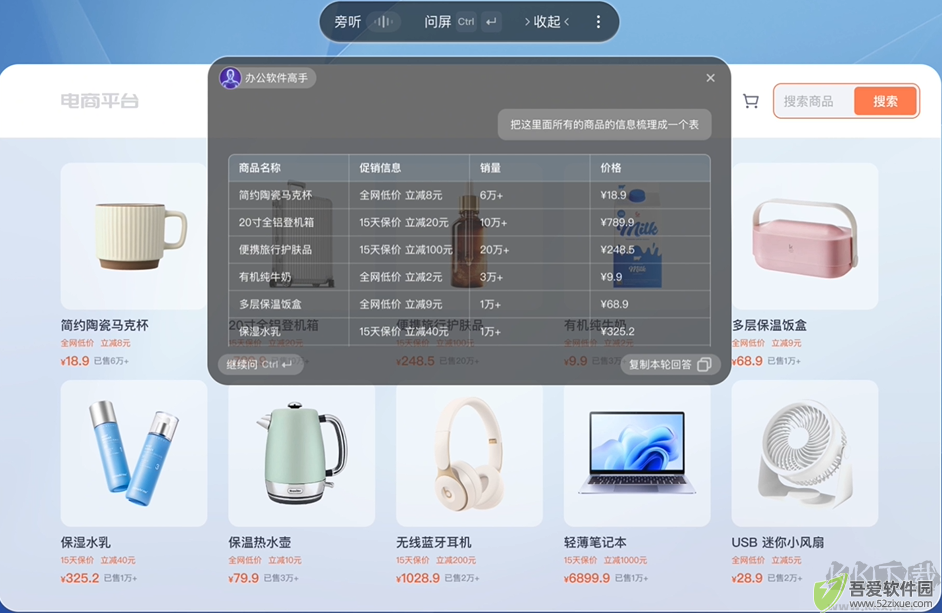This screenshot has width=942, height=613.
Task: Open the pink lunch box product image
Action: pyautogui.click(x=804, y=236)
